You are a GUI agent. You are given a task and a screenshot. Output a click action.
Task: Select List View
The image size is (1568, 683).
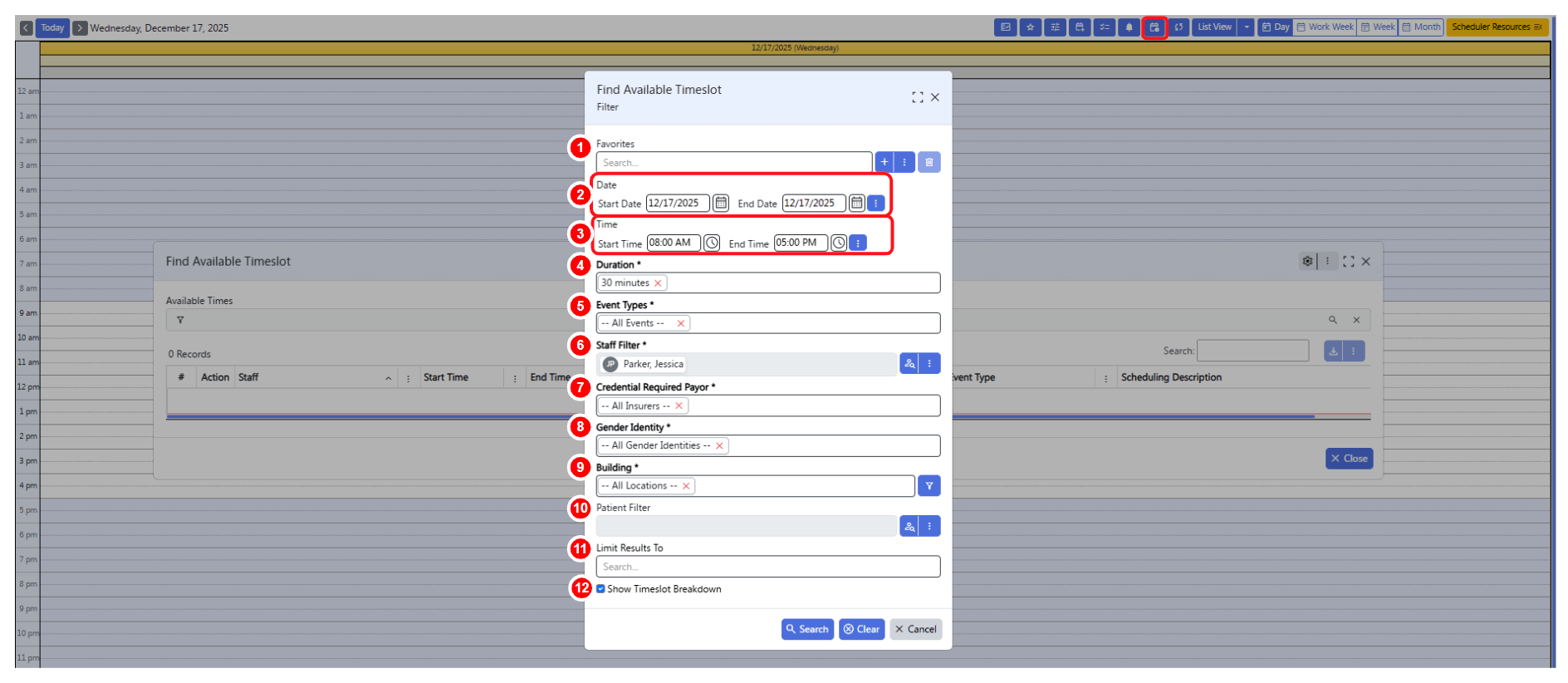1214,27
